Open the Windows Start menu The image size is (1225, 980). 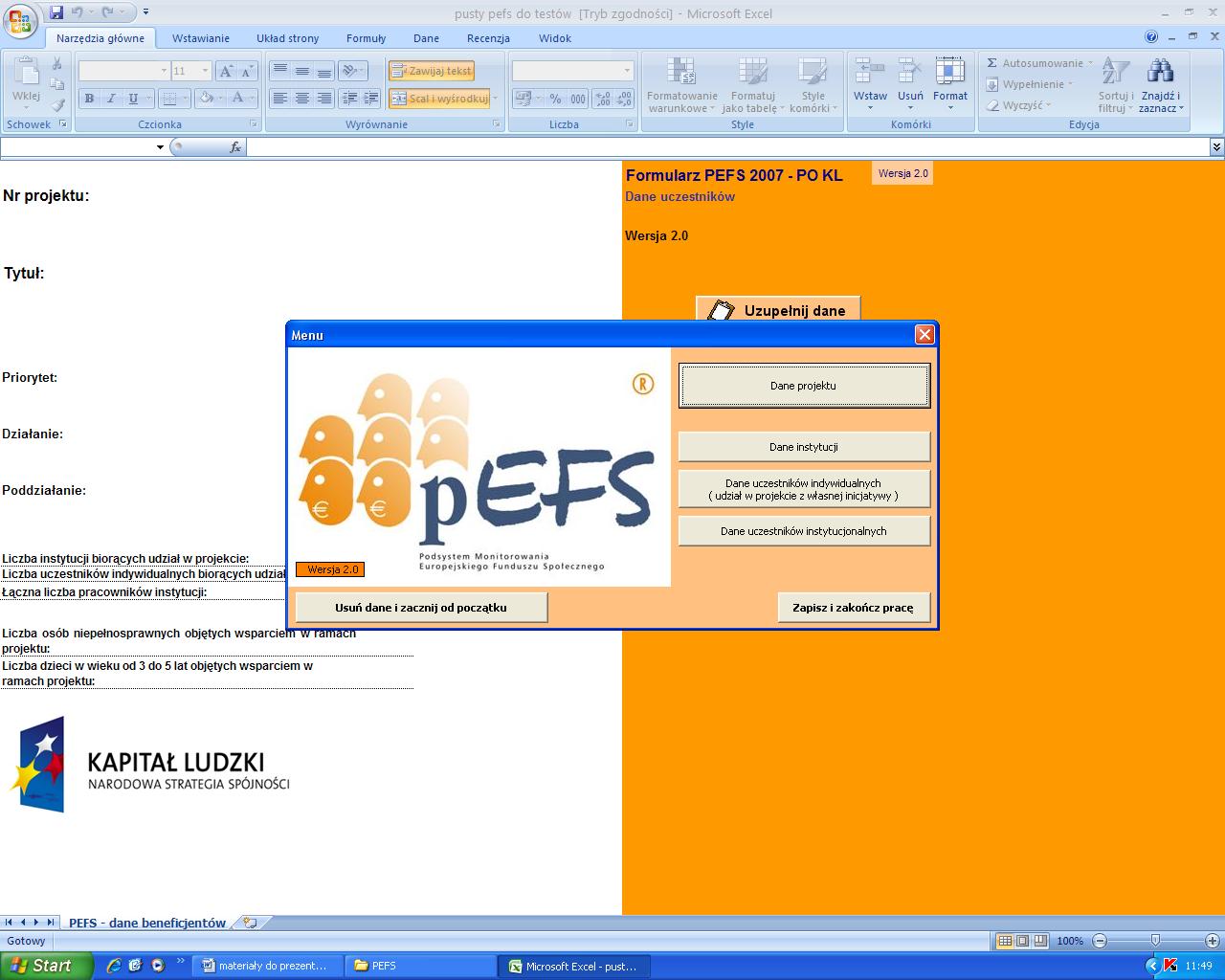point(46,966)
